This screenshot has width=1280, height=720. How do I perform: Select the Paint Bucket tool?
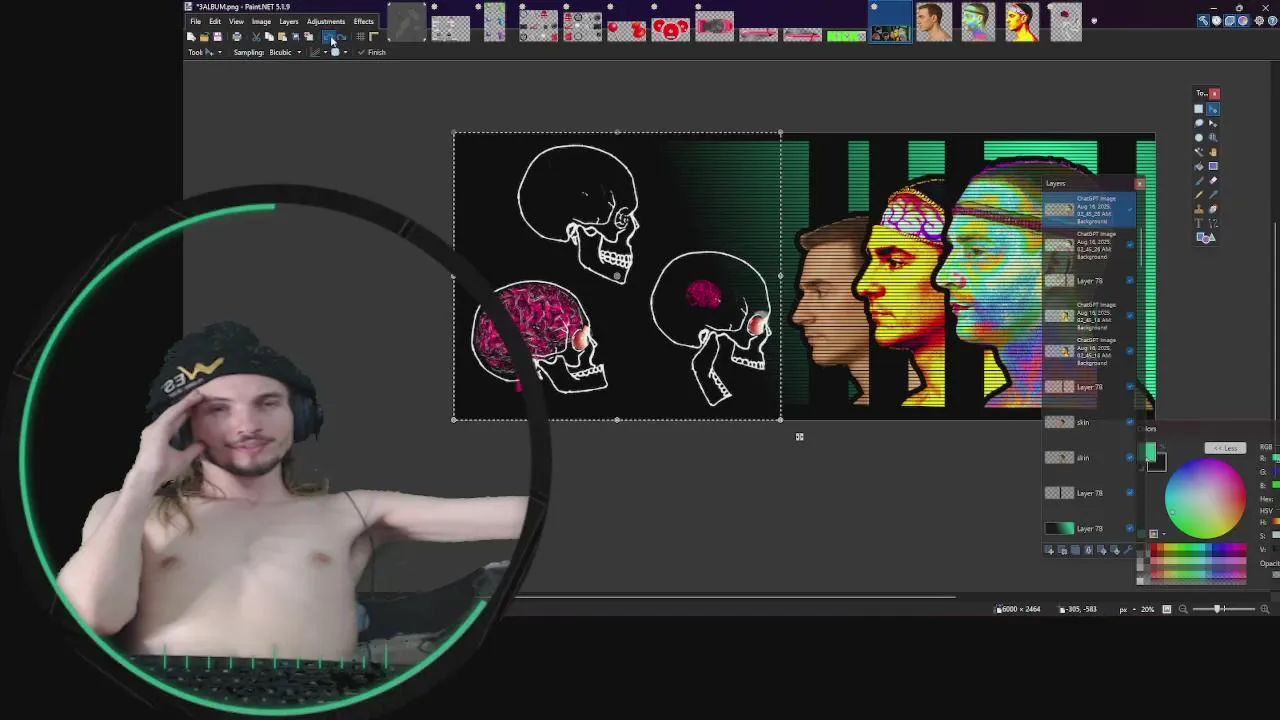[x=1199, y=166]
